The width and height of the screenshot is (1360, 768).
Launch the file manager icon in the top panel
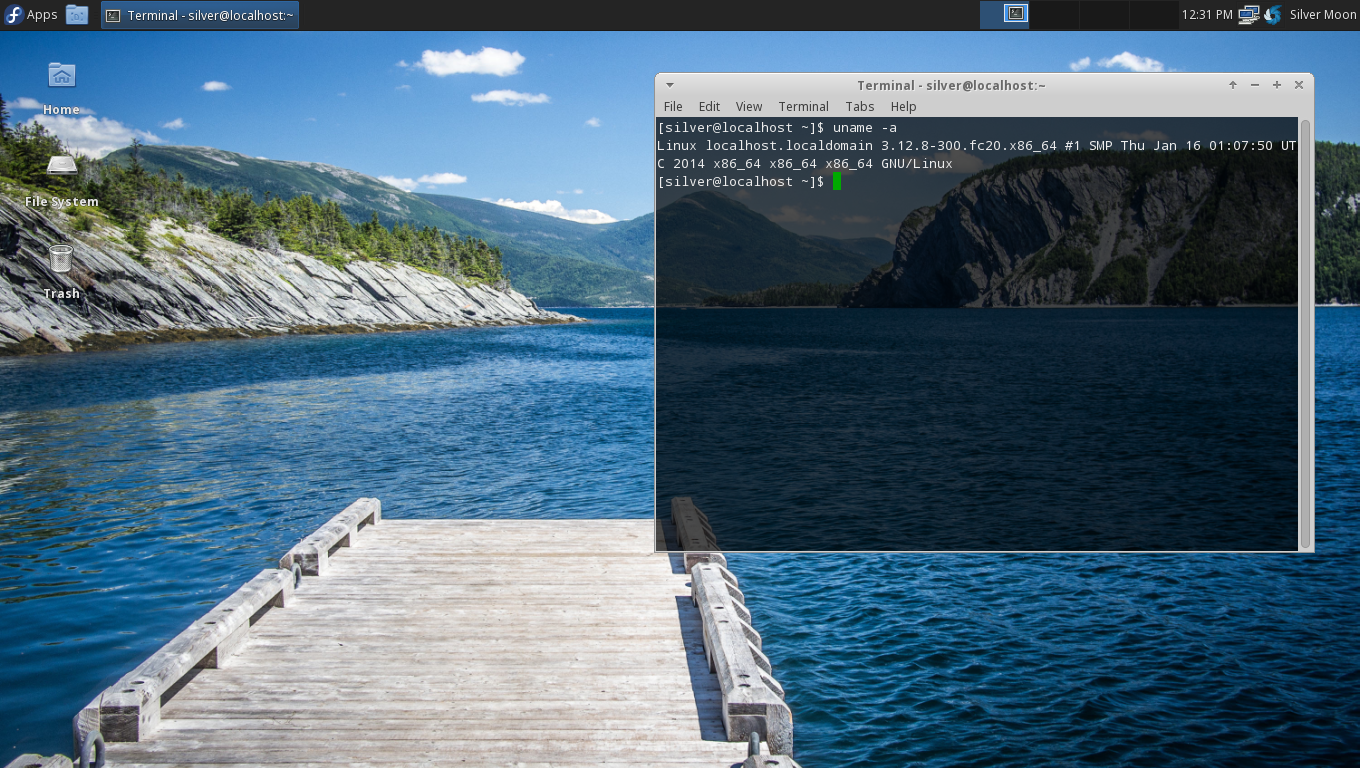pos(77,14)
